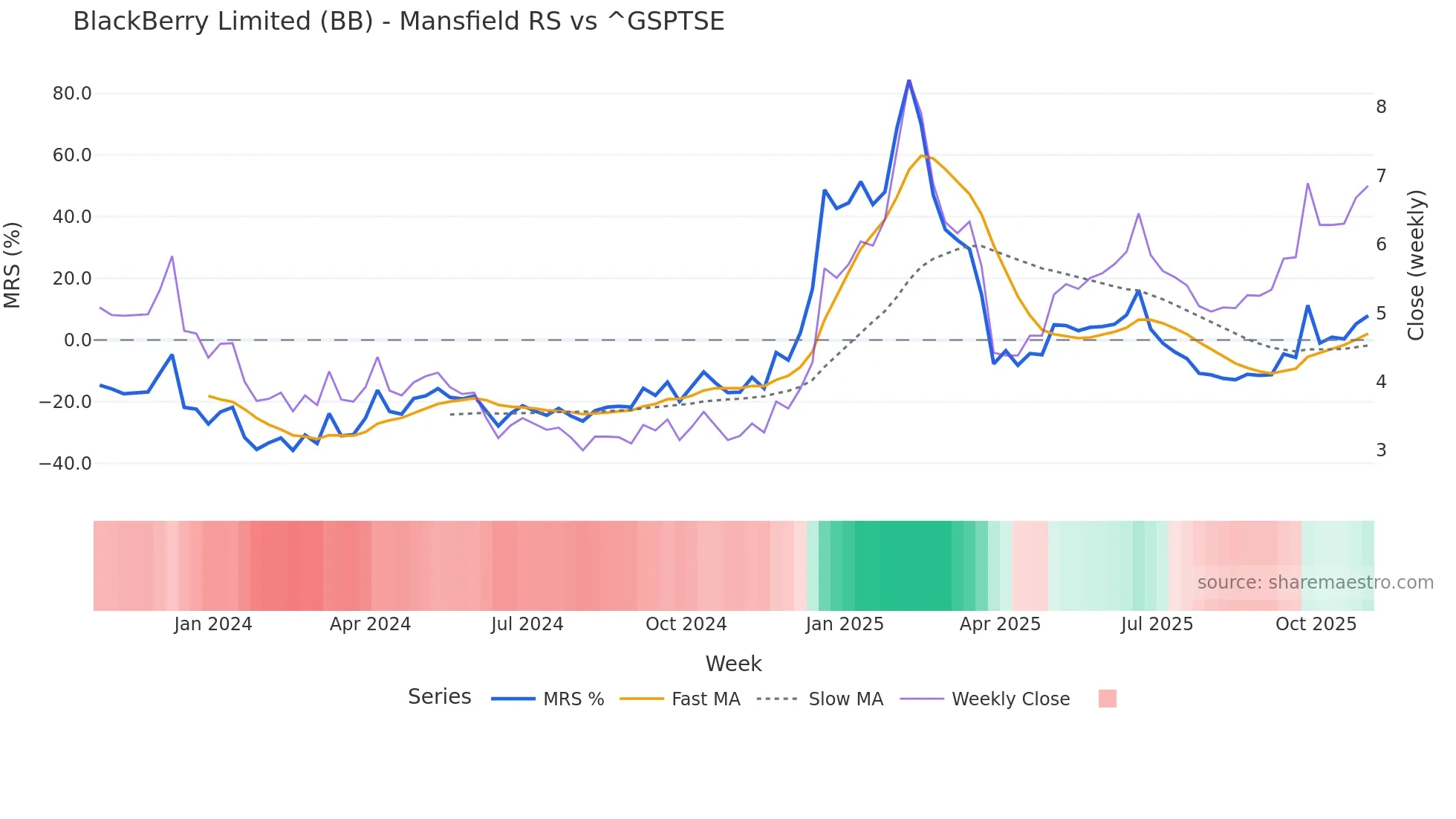Screen dimensions: 1456x819
Task: Click the 'MRS (%)' y-axis title
Action: pos(13,265)
